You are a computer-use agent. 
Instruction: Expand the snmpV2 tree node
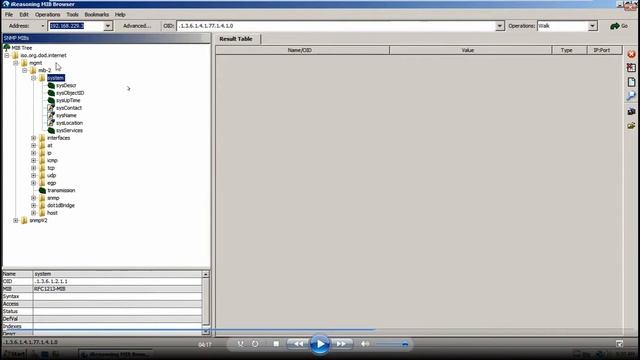point(16,220)
